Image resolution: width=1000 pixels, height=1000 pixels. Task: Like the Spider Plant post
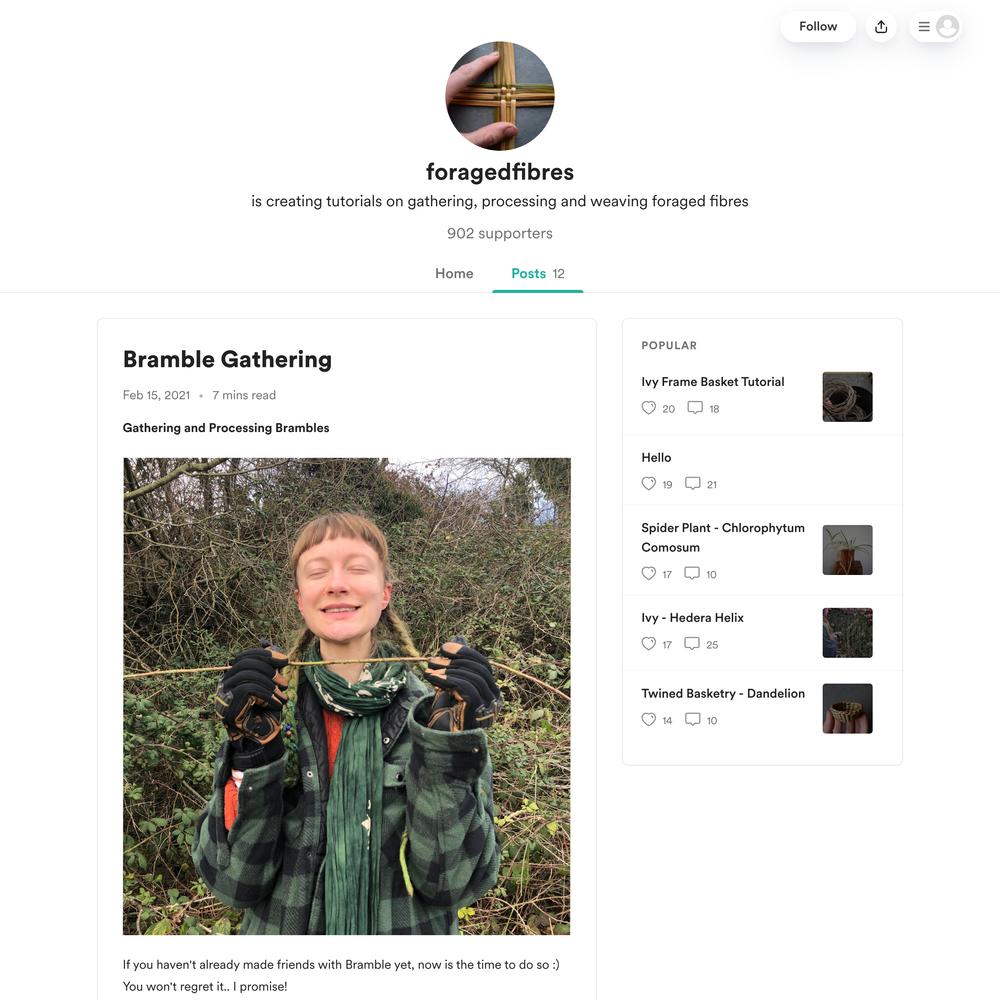pos(649,574)
